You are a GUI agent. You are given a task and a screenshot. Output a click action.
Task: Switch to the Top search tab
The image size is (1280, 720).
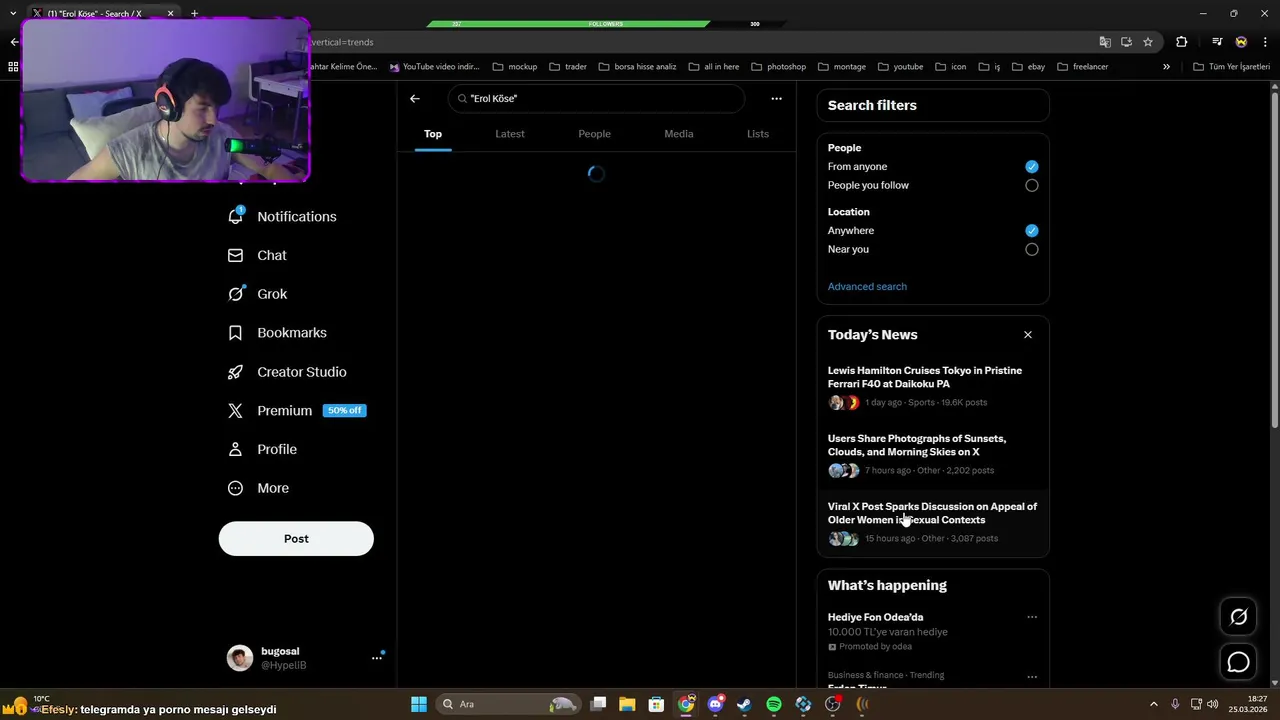[x=433, y=134]
